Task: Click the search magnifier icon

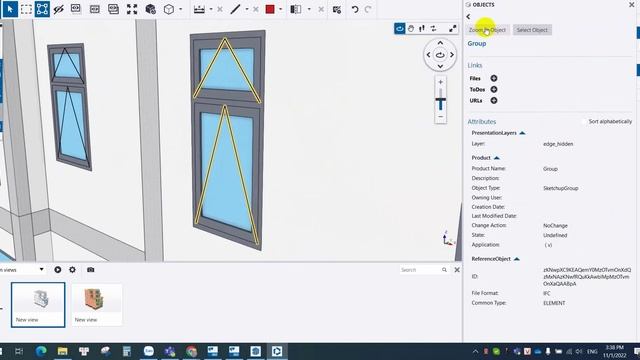Action: [x=444, y=270]
